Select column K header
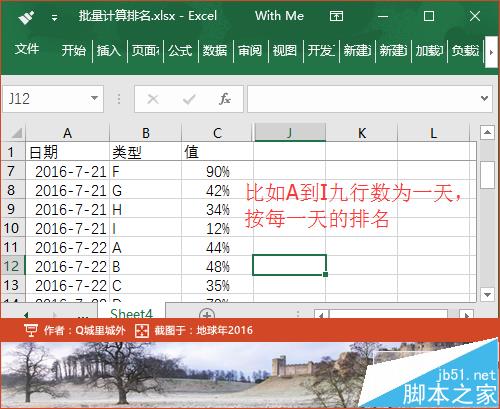The width and height of the screenshot is (500, 409). coord(362,133)
